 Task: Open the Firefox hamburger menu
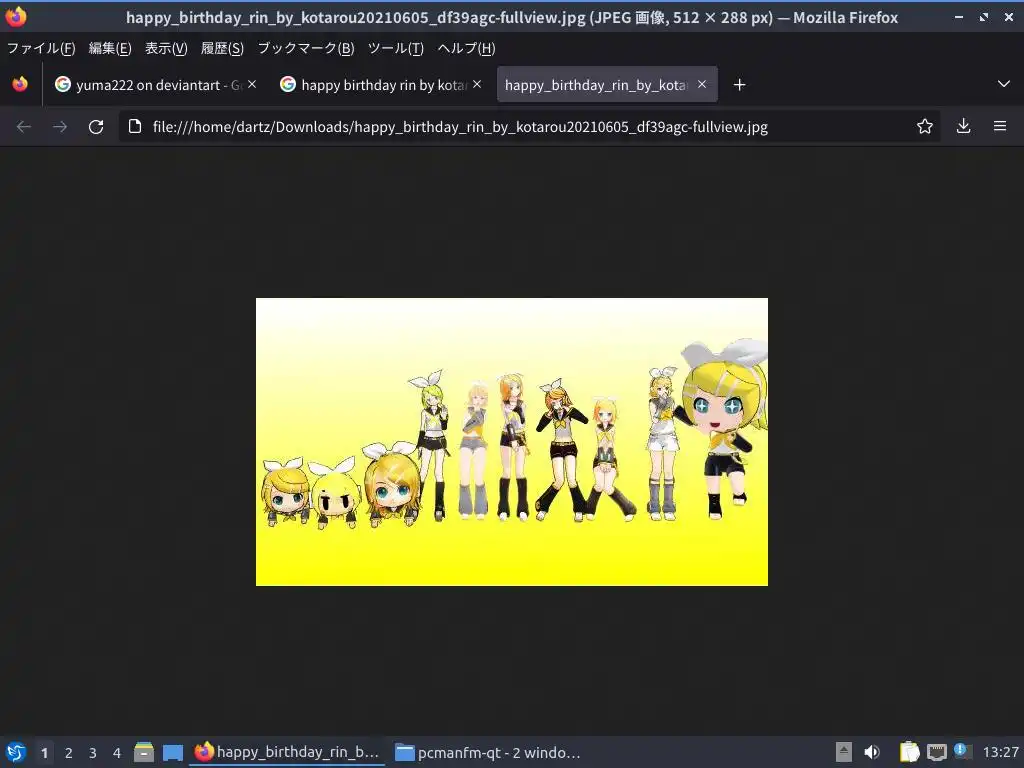coord(1000,126)
